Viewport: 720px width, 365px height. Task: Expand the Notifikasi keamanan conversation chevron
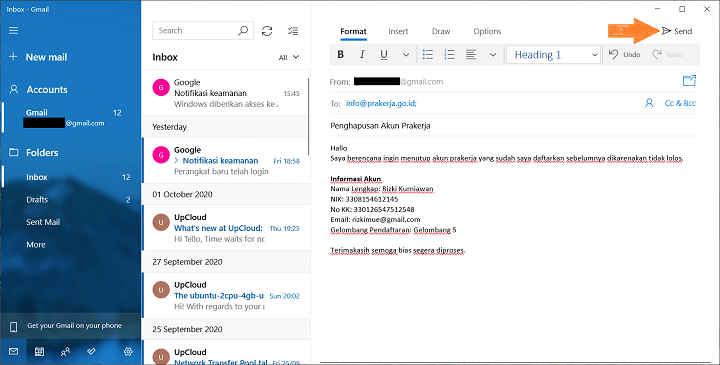pyautogui.click(x=176, y=161)
